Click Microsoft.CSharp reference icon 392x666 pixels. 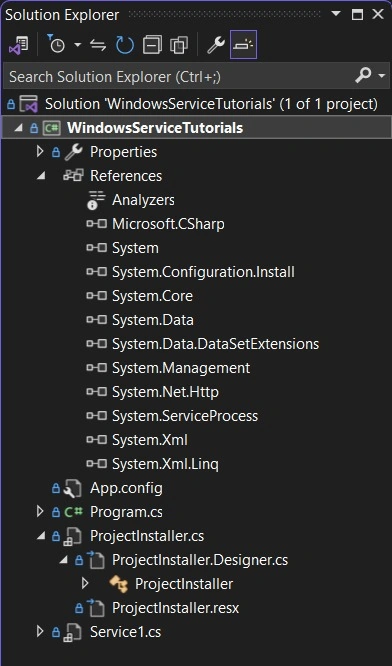[96, 224]
